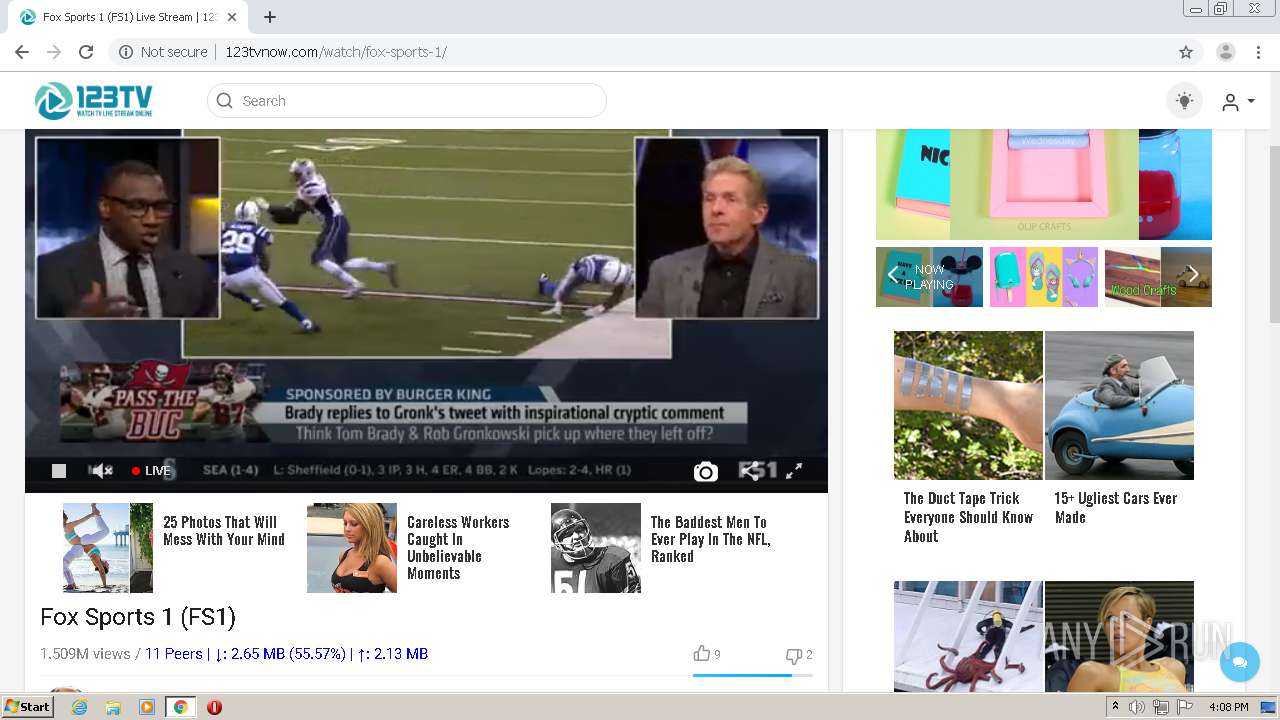
Task: Click the like ratio progress bar
Action: [x=752, y=676]
